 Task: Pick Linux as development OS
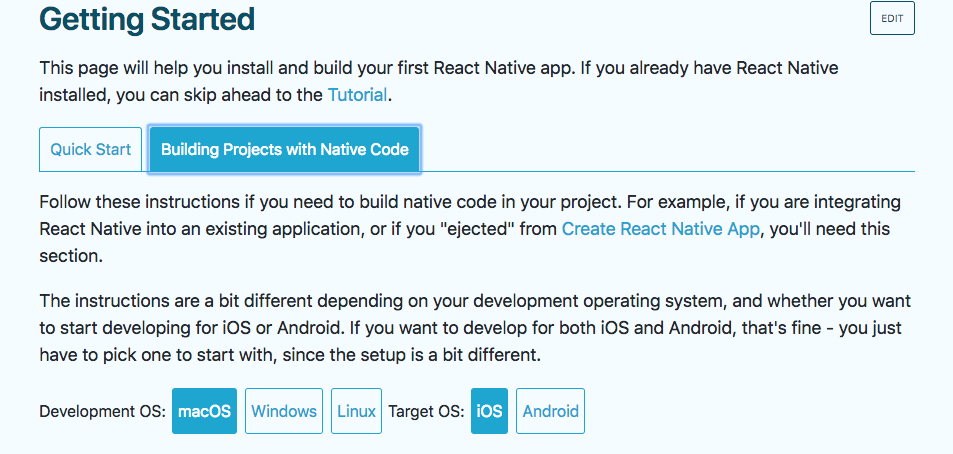point(356,411)
